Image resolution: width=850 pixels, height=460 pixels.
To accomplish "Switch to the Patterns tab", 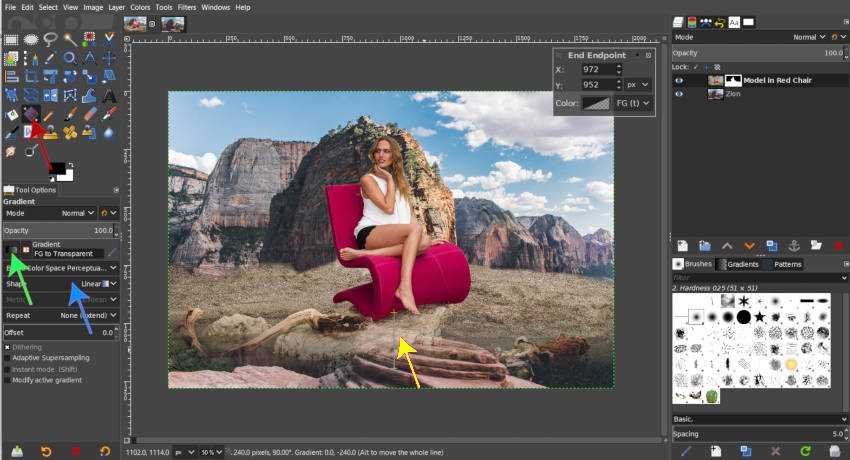I will [x=788, y=264].
